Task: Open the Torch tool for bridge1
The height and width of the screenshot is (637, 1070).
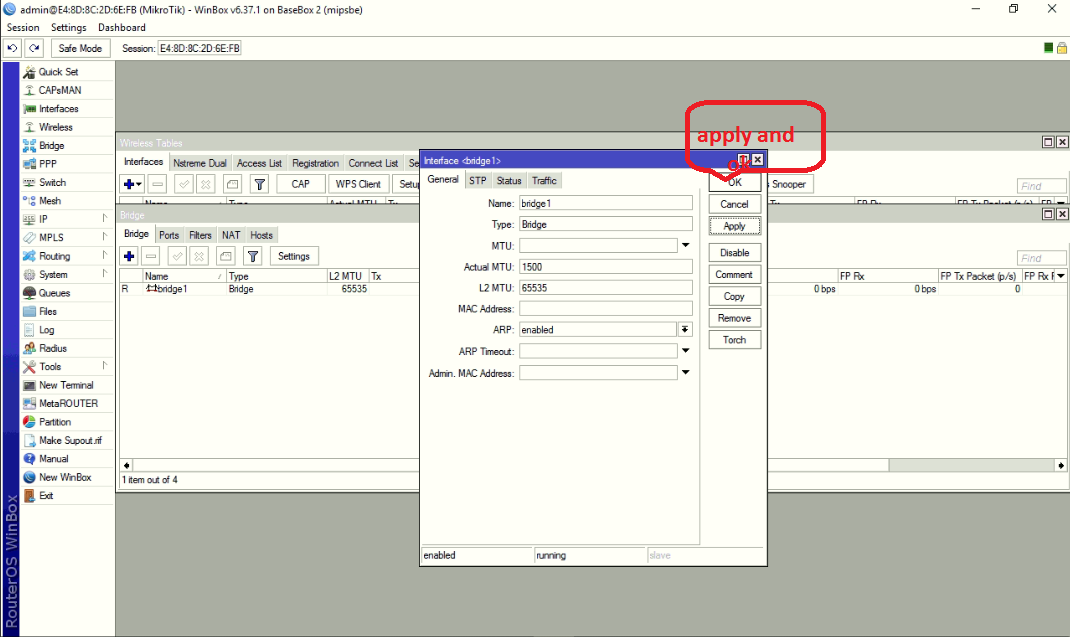Action: tap(734, 339)
